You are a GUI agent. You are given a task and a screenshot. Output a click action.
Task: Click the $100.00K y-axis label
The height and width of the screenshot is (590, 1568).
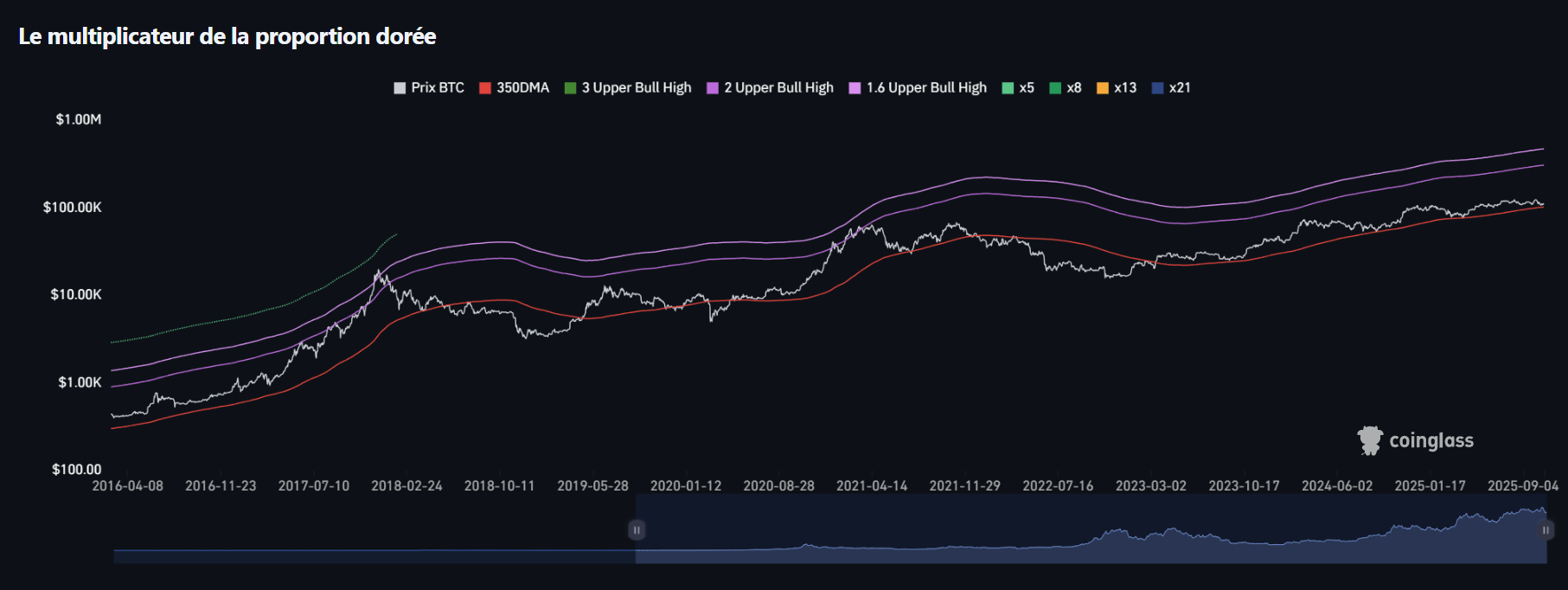pyautogui.click(x=73, y=207)
